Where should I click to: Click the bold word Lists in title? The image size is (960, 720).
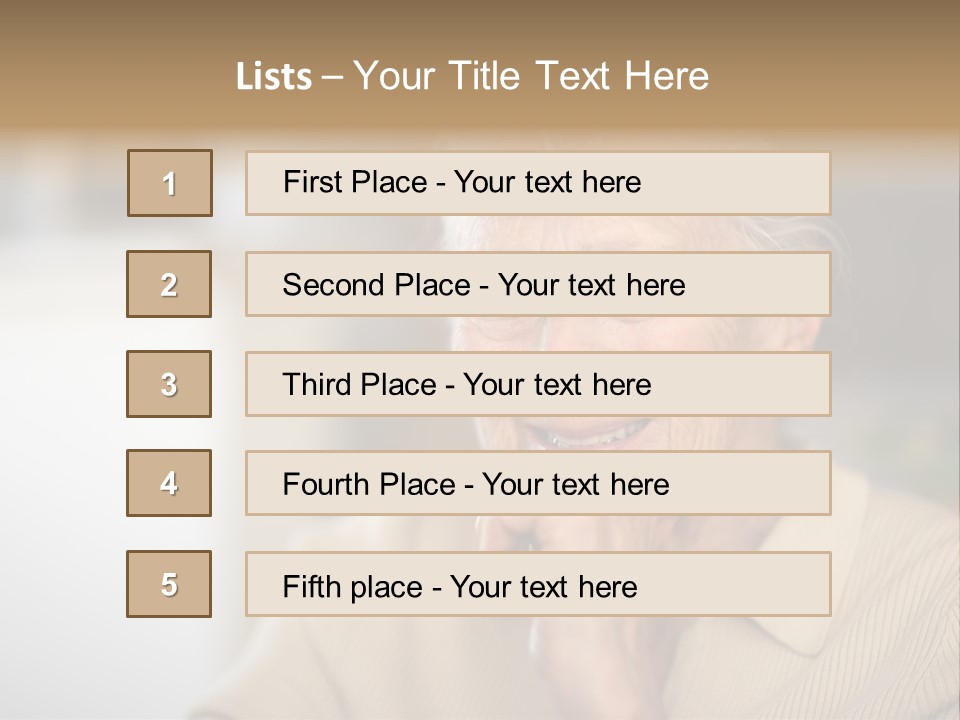tap(274, 77)
